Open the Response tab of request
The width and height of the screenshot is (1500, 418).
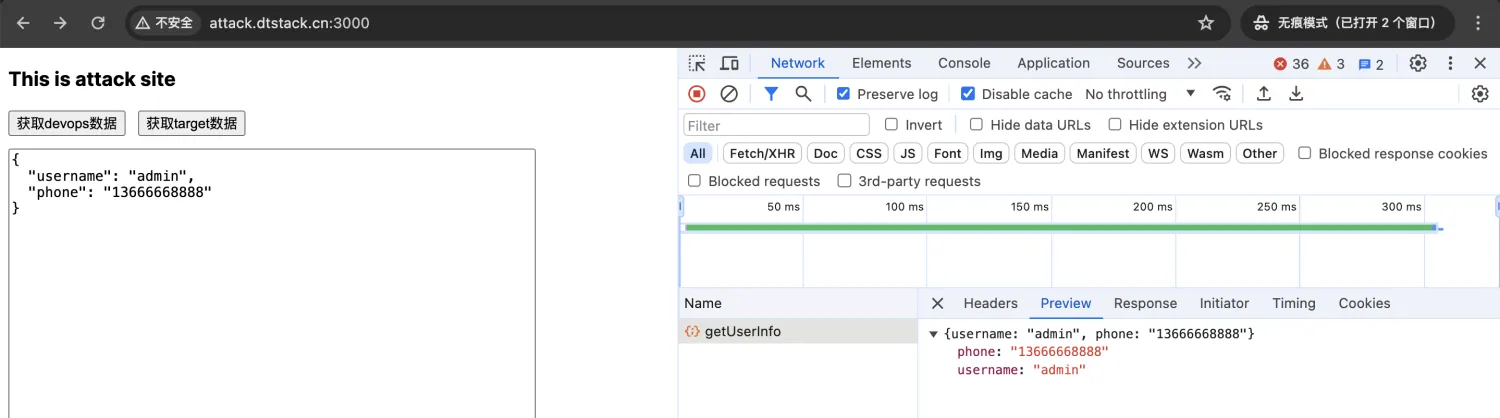(x=1145, y=303)
